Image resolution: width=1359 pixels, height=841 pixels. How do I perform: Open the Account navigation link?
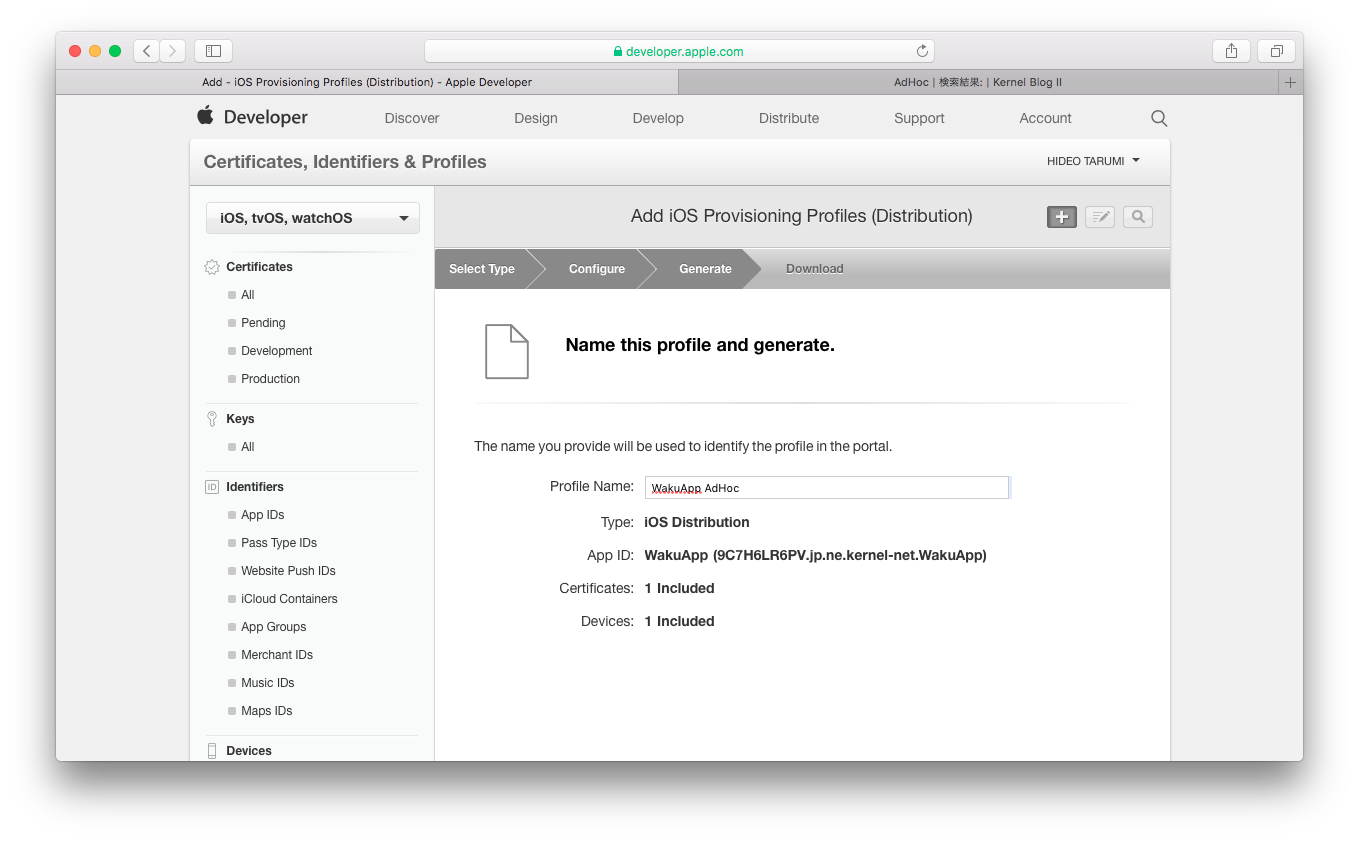click(x=1045, y=118)
